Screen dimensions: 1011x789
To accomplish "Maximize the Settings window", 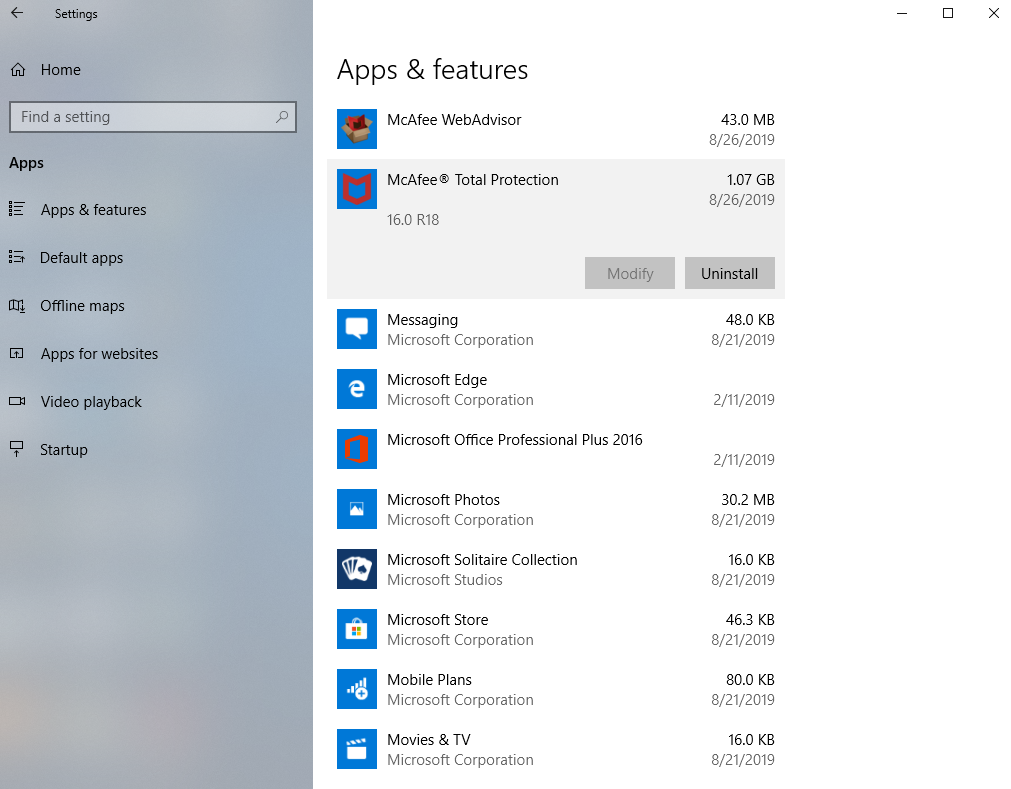I will tap(948, 13).
